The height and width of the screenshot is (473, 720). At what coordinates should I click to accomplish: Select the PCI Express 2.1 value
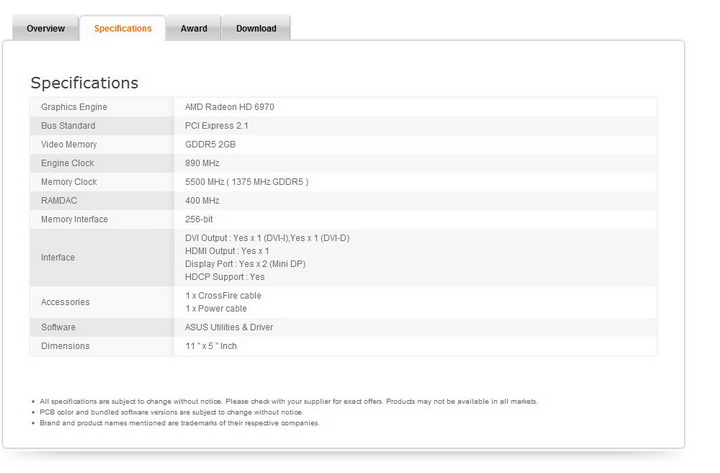[216, 126]
